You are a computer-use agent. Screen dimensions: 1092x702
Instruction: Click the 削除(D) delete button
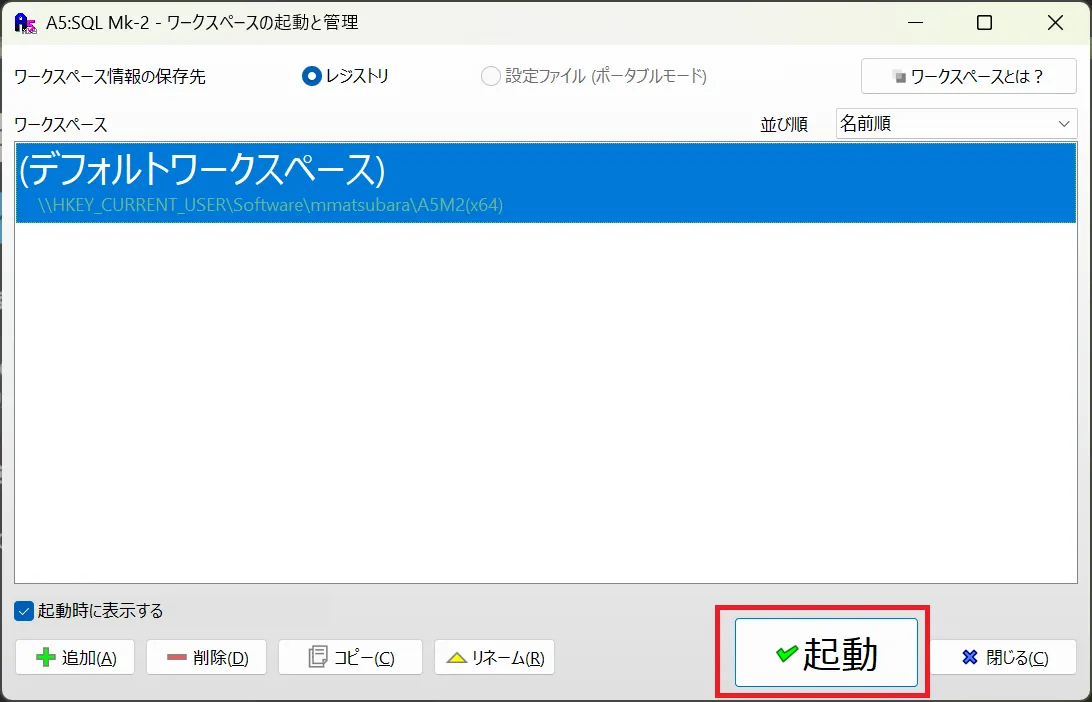[x=206, y=657]
